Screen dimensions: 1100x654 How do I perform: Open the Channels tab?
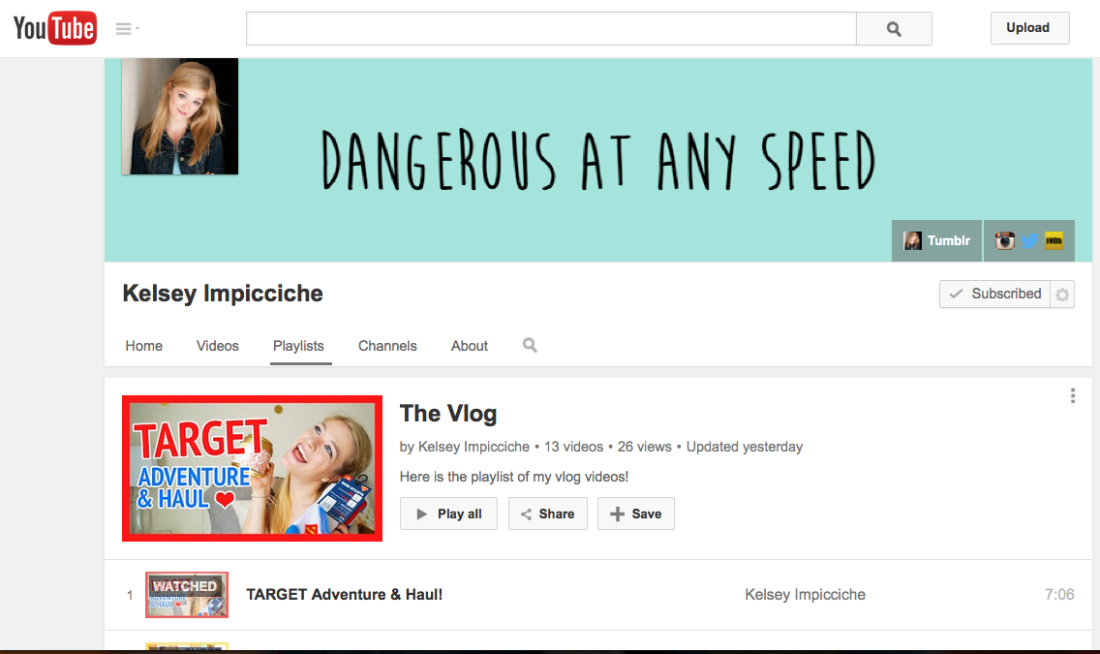(x=387, y=346)
